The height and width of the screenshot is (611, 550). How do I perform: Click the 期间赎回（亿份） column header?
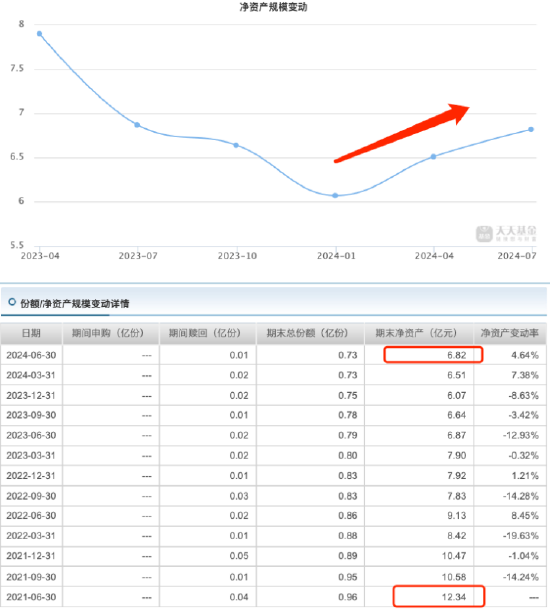tap(207, 333)
